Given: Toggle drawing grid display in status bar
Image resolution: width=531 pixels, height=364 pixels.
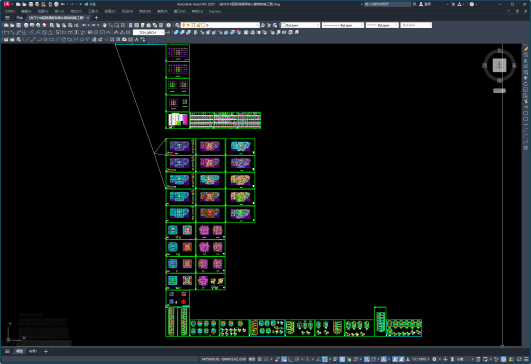Looking at the screenshot, I should (x=259, y=359).
